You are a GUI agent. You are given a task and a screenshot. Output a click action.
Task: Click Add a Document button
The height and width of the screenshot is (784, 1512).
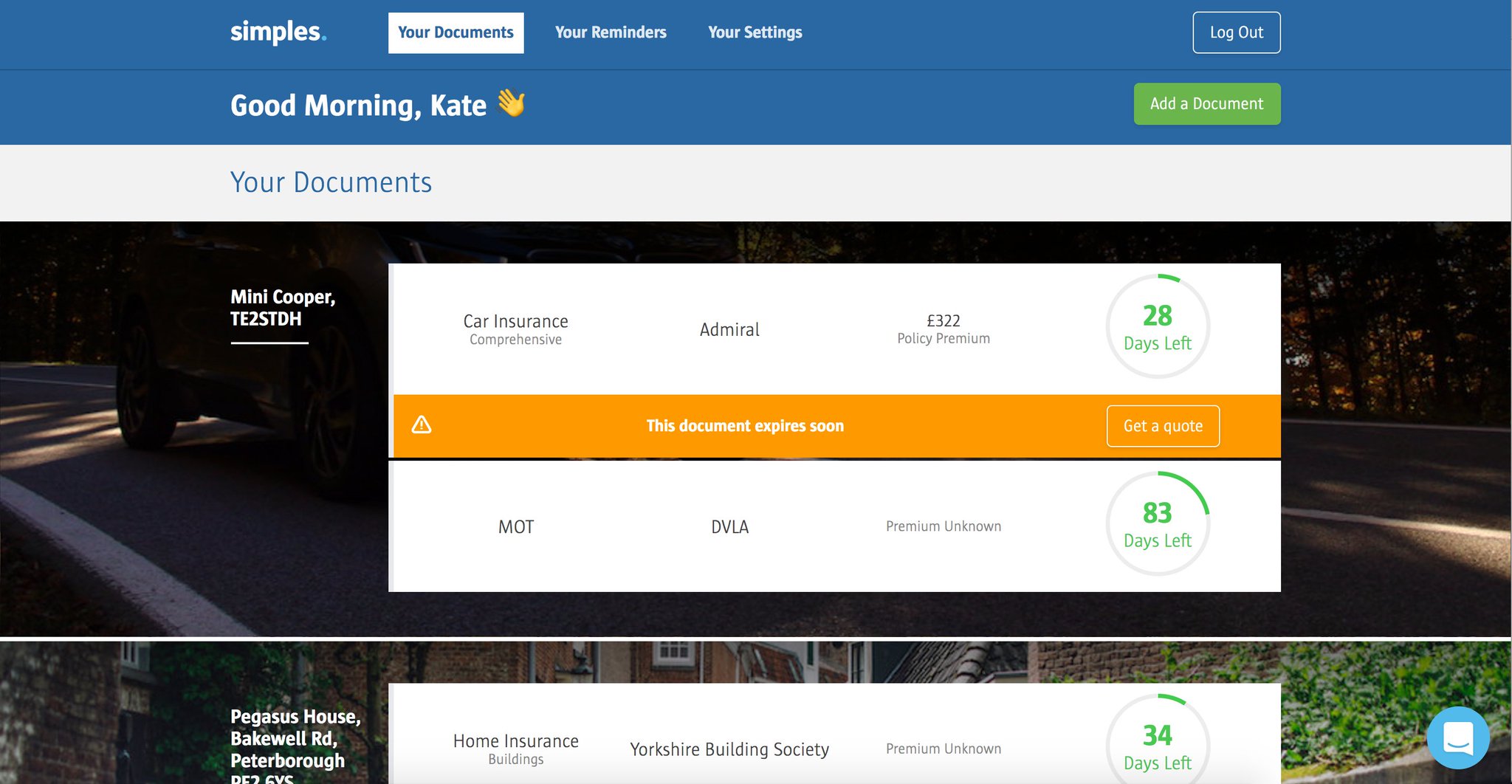(1207, 104)
